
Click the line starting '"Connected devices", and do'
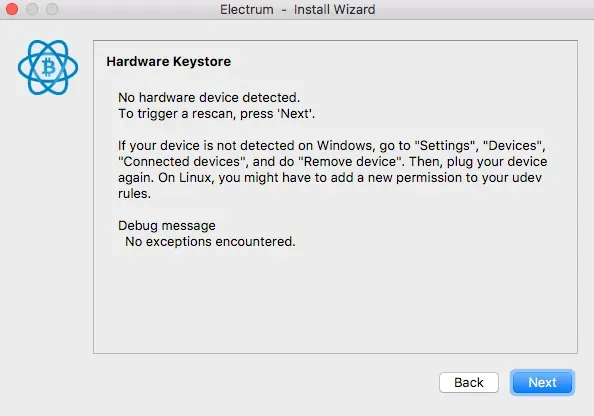(x=333, y=161)
